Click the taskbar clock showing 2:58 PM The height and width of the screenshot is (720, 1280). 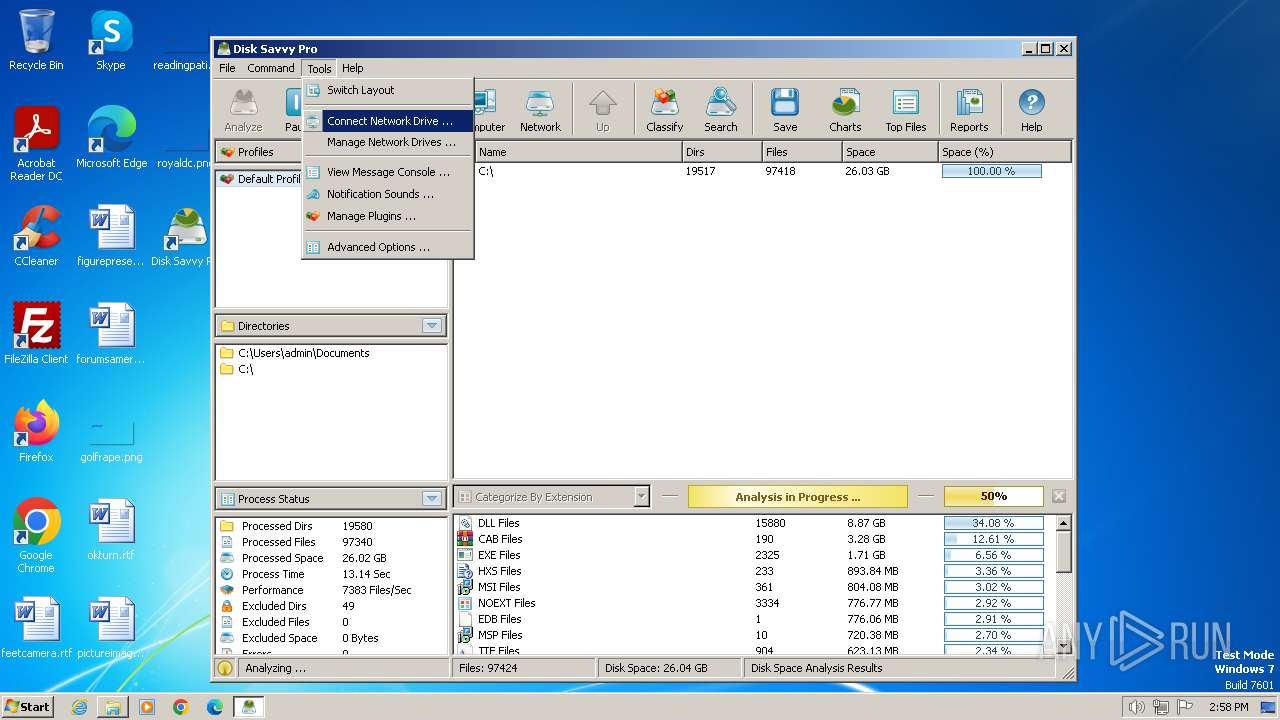(1228, 707)
